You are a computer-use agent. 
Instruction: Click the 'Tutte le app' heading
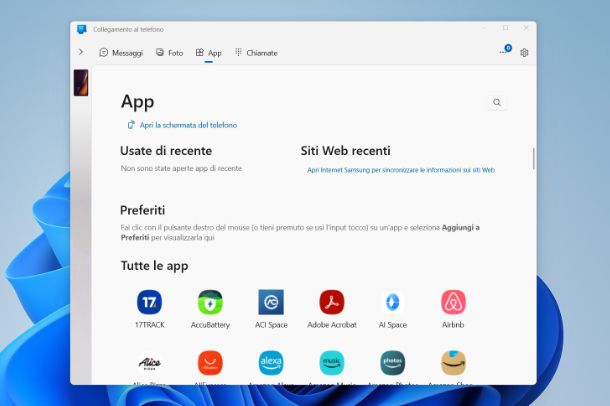tap(154, 266)
